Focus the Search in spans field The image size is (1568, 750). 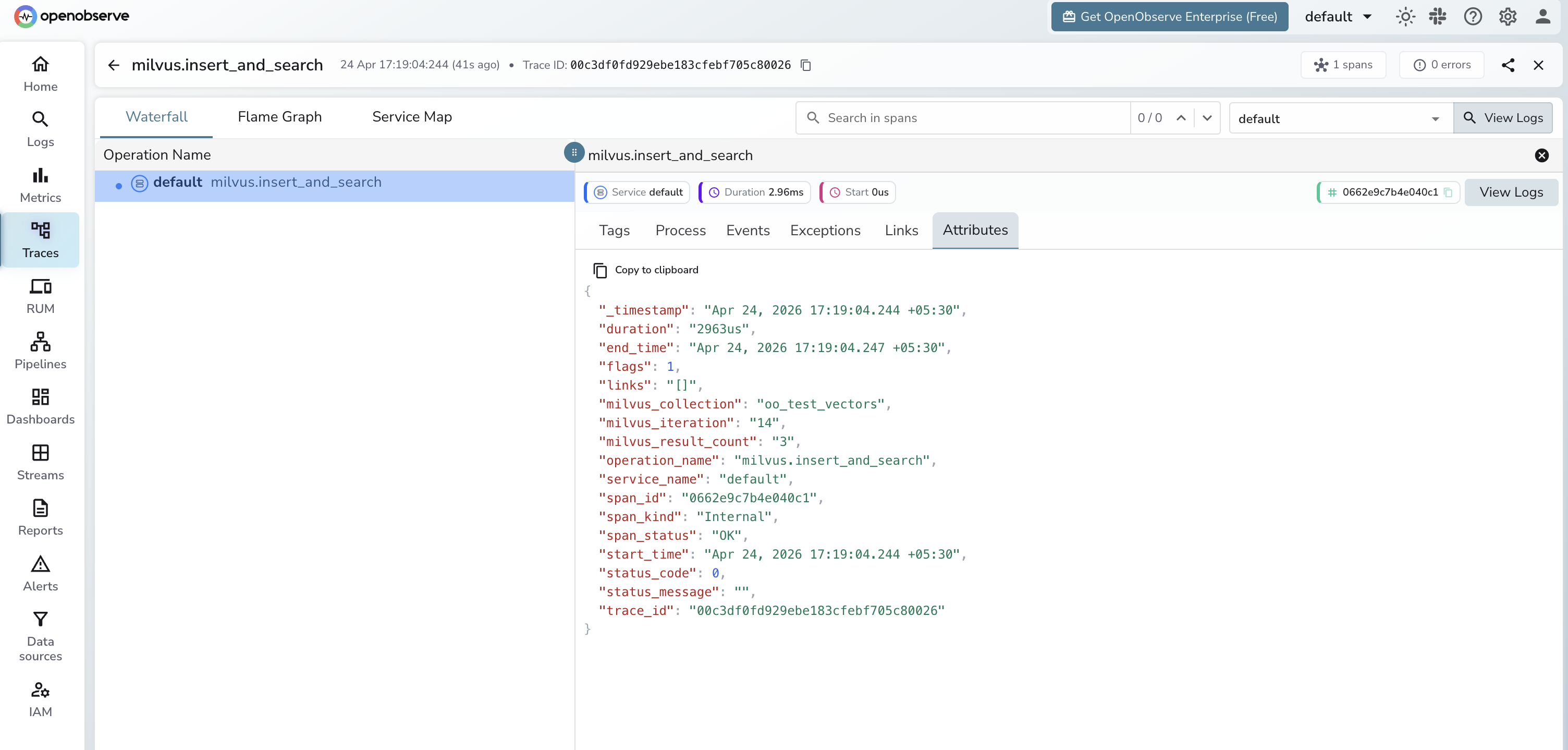[x=962, y=118]
